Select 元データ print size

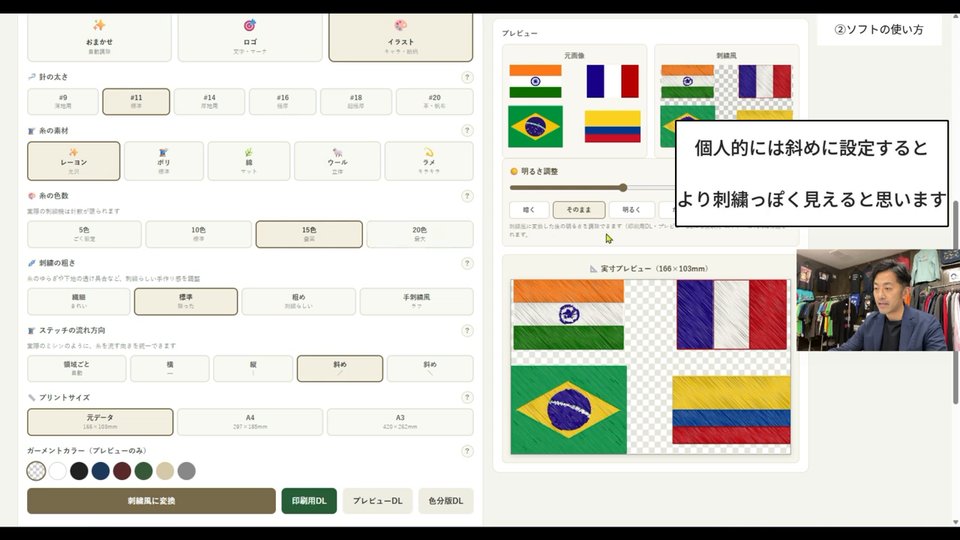point(100,422)
